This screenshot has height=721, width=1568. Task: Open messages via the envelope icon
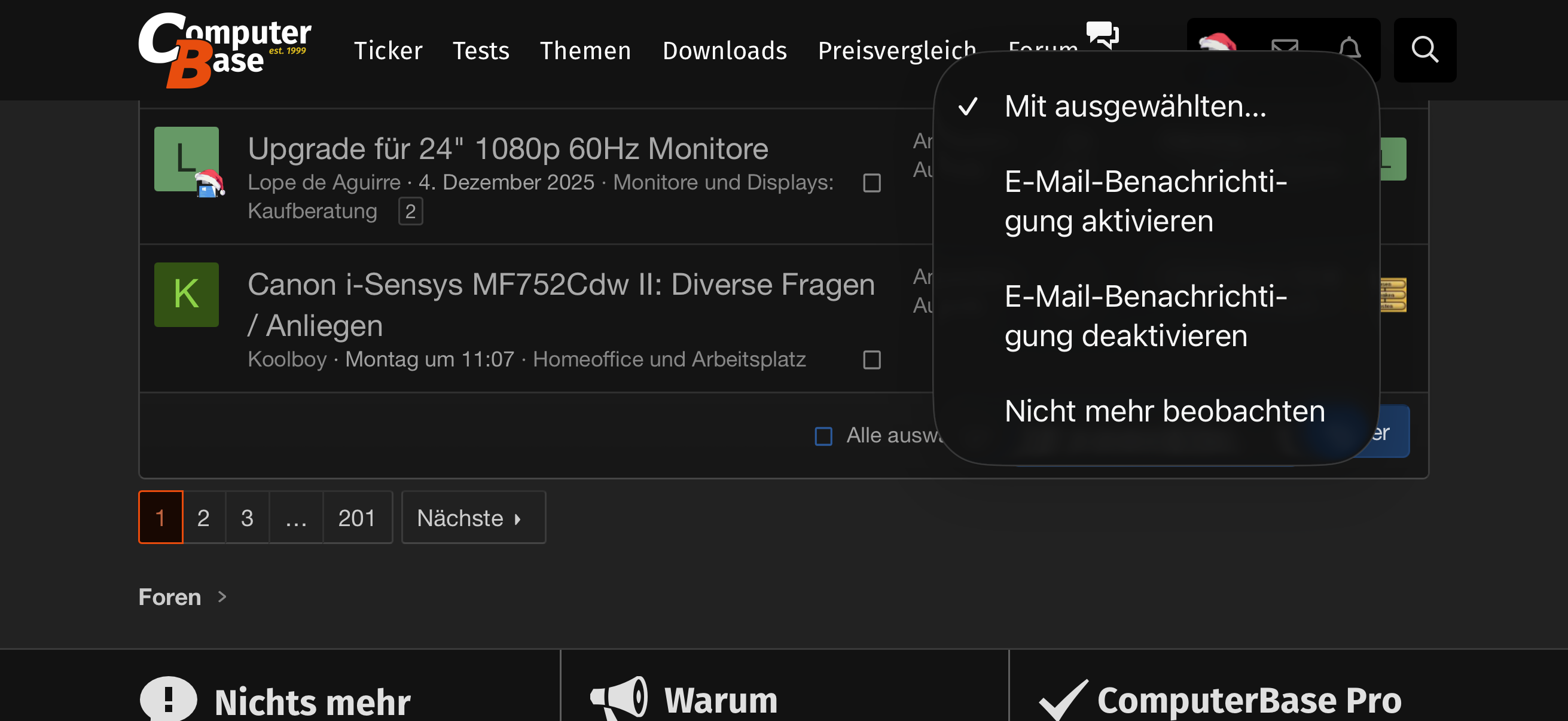(1285, 45)
